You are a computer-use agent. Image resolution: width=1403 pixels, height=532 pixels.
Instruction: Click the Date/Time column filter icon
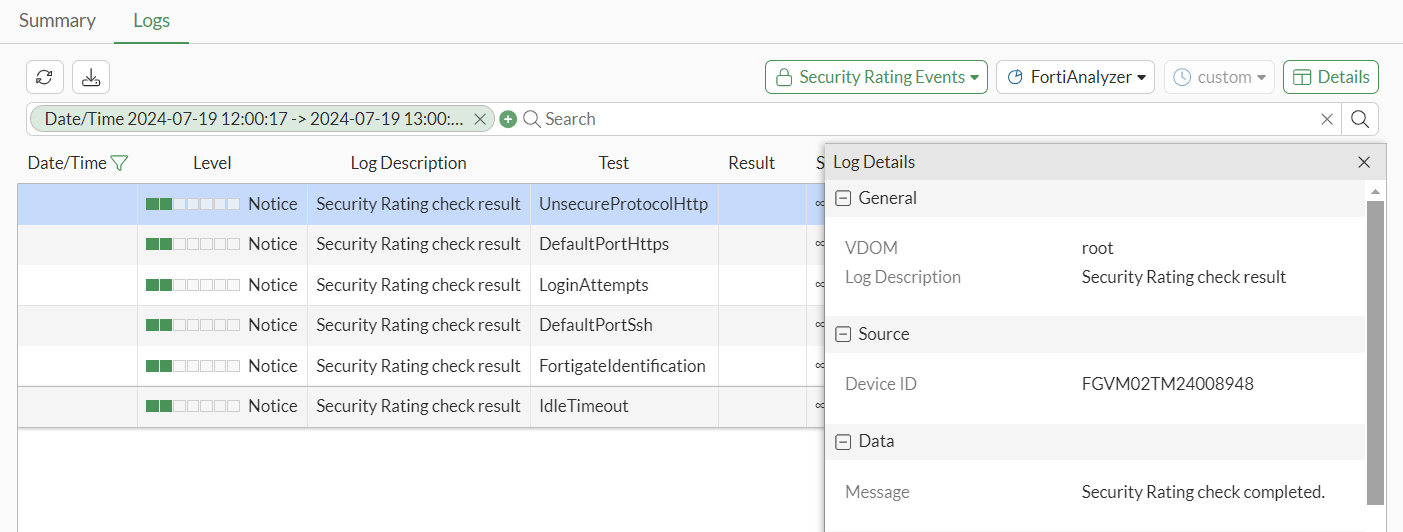(120, 163)
